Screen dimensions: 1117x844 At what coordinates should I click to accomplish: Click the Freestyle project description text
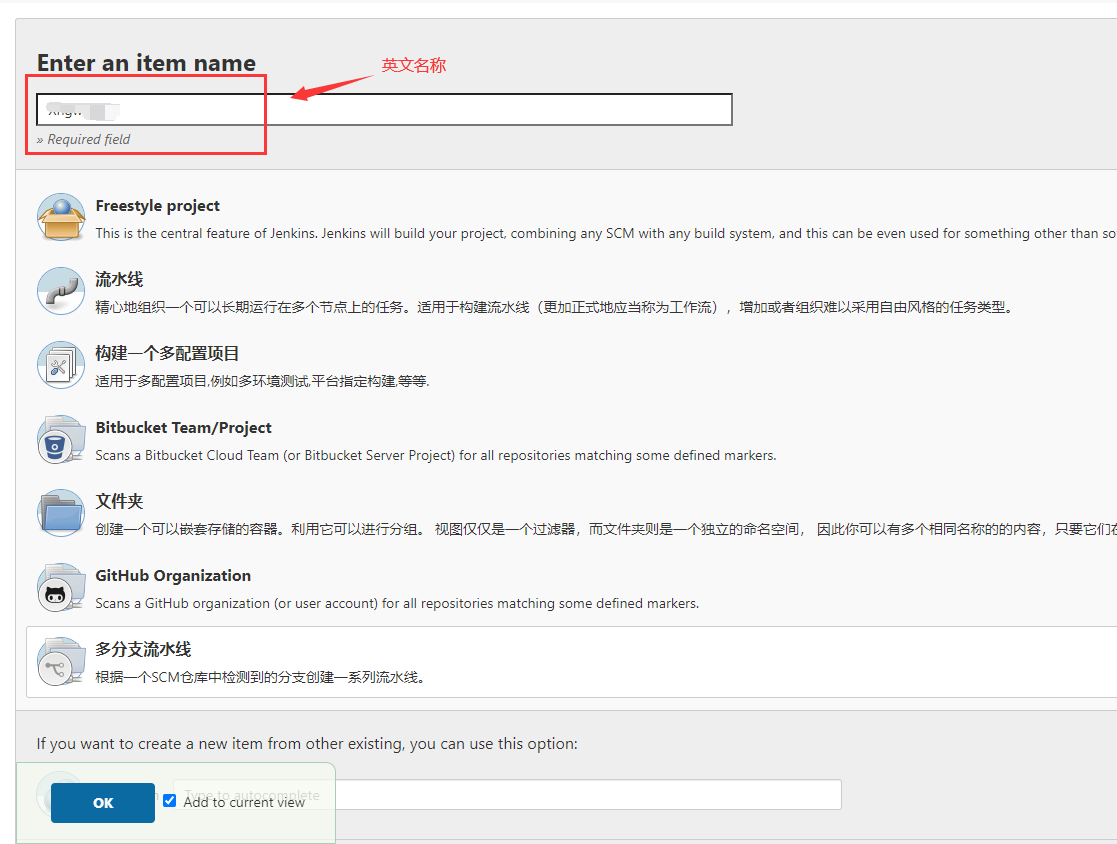[x=606, y=234]
